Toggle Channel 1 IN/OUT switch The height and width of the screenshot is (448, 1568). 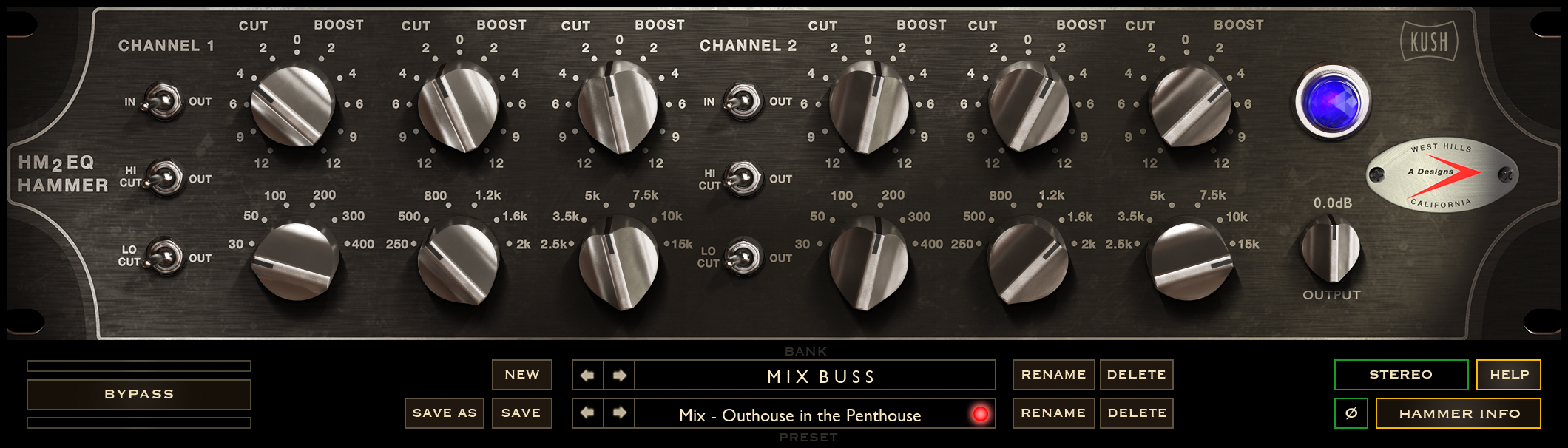[163, 101]
